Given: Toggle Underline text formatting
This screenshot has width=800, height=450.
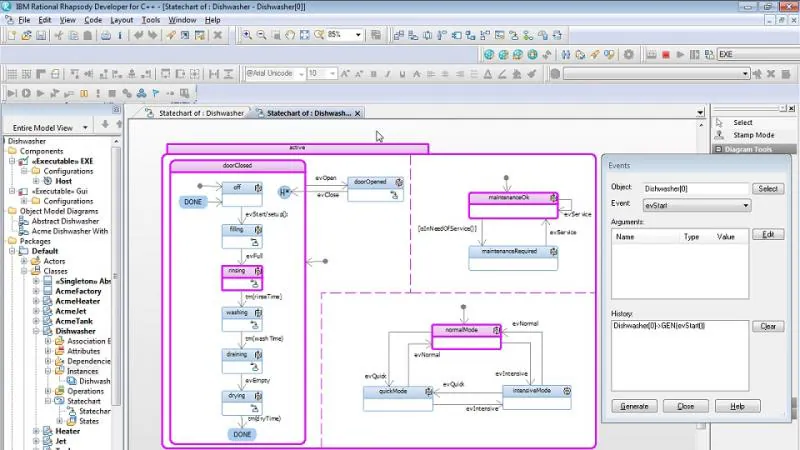Looking at the screenshot, I should pyautogui.click(x=402, y=74).
